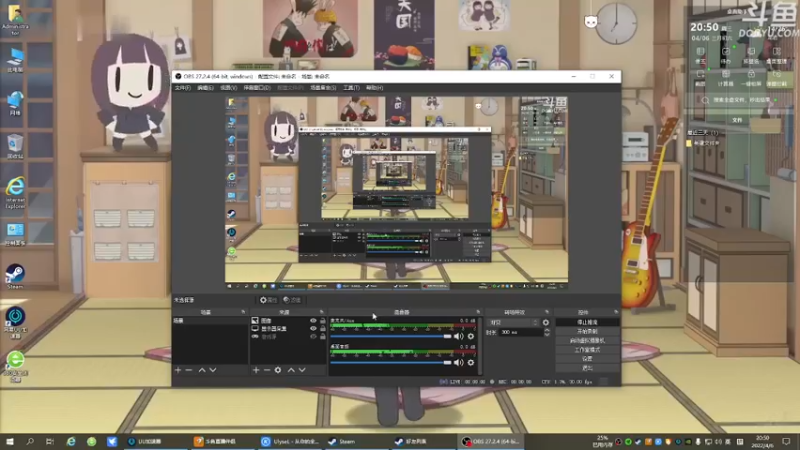800x450 pixels.
Task: Pop out the Scenes dock panel
Action: click(243, 312)
